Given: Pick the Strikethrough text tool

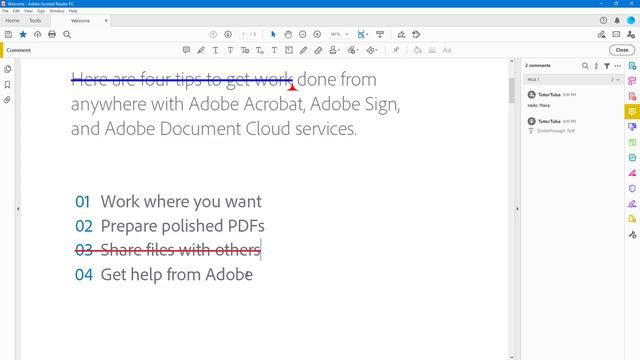Looking at the screenshot, I should 230,50.
